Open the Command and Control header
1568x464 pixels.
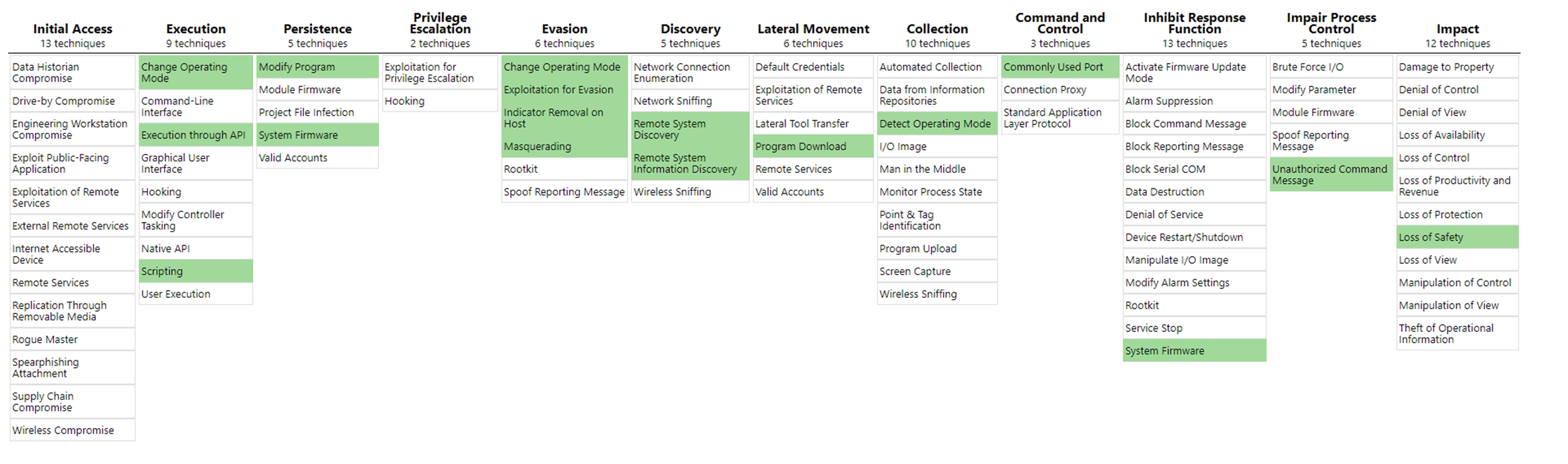[x=1059, y=23]
